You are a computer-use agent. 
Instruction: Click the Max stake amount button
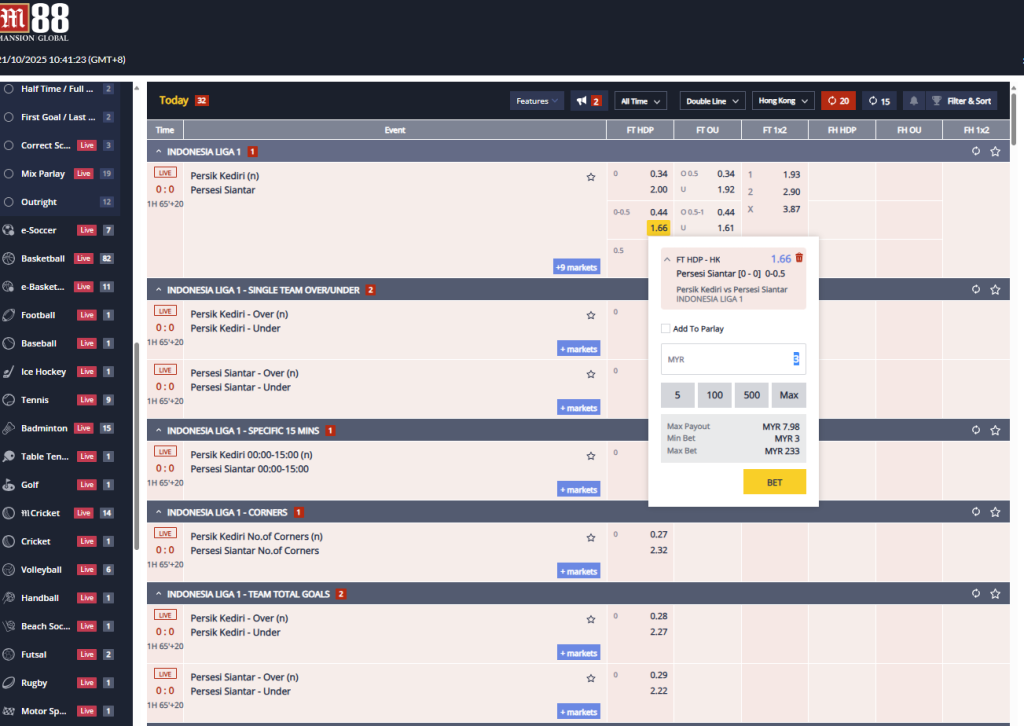coord(789,395)
